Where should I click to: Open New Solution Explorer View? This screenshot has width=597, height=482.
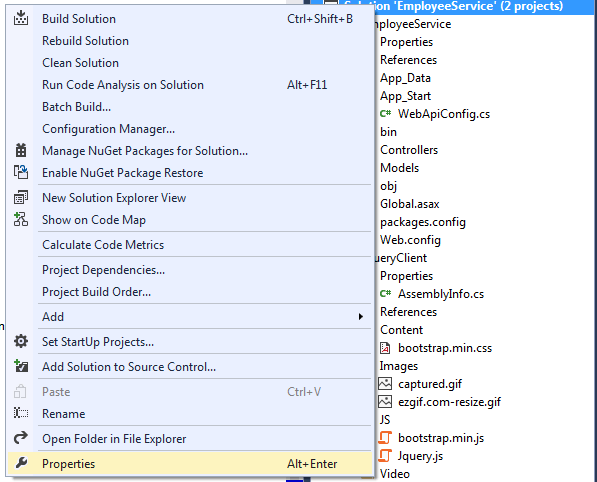pos(189,198)
